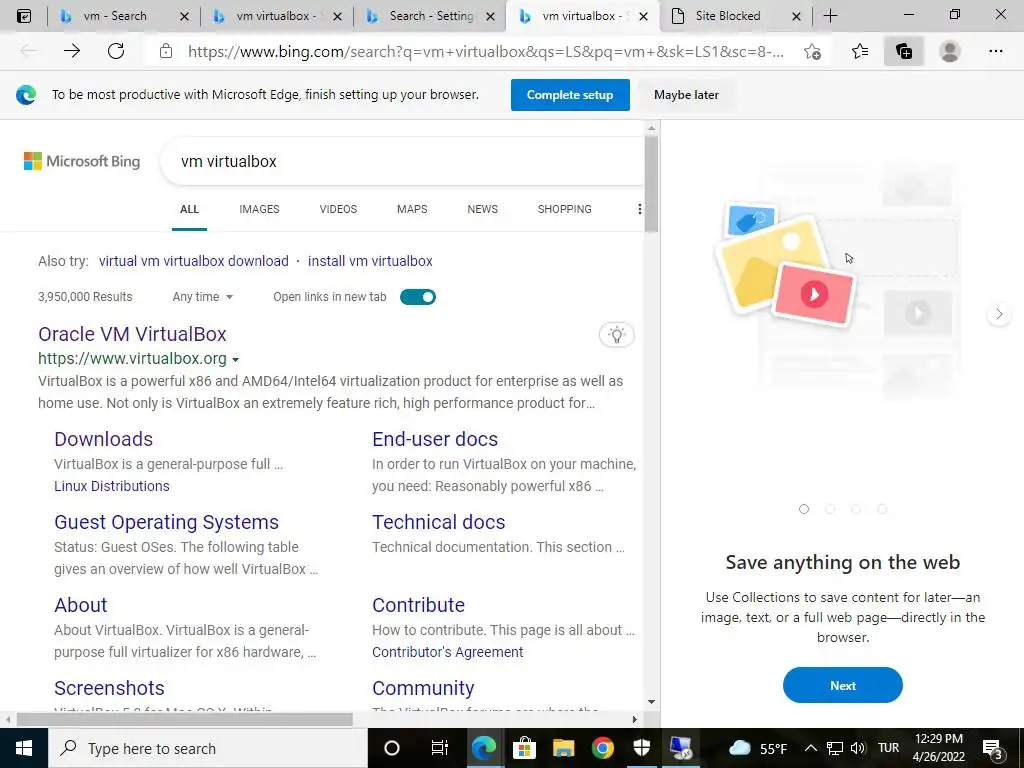The height and width of the screenshot is (768, 1024).
Task: Open more search categories via the three dots
Action: pyautogui.click(x=639, y=209)
